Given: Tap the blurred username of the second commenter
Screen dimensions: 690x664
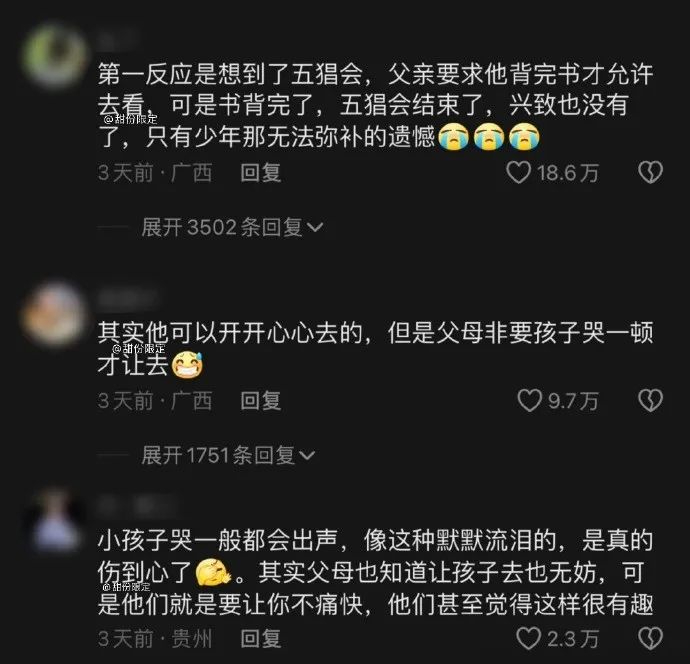Looking at the screenshot, I should pyautogui.click(x=128, y=298).
